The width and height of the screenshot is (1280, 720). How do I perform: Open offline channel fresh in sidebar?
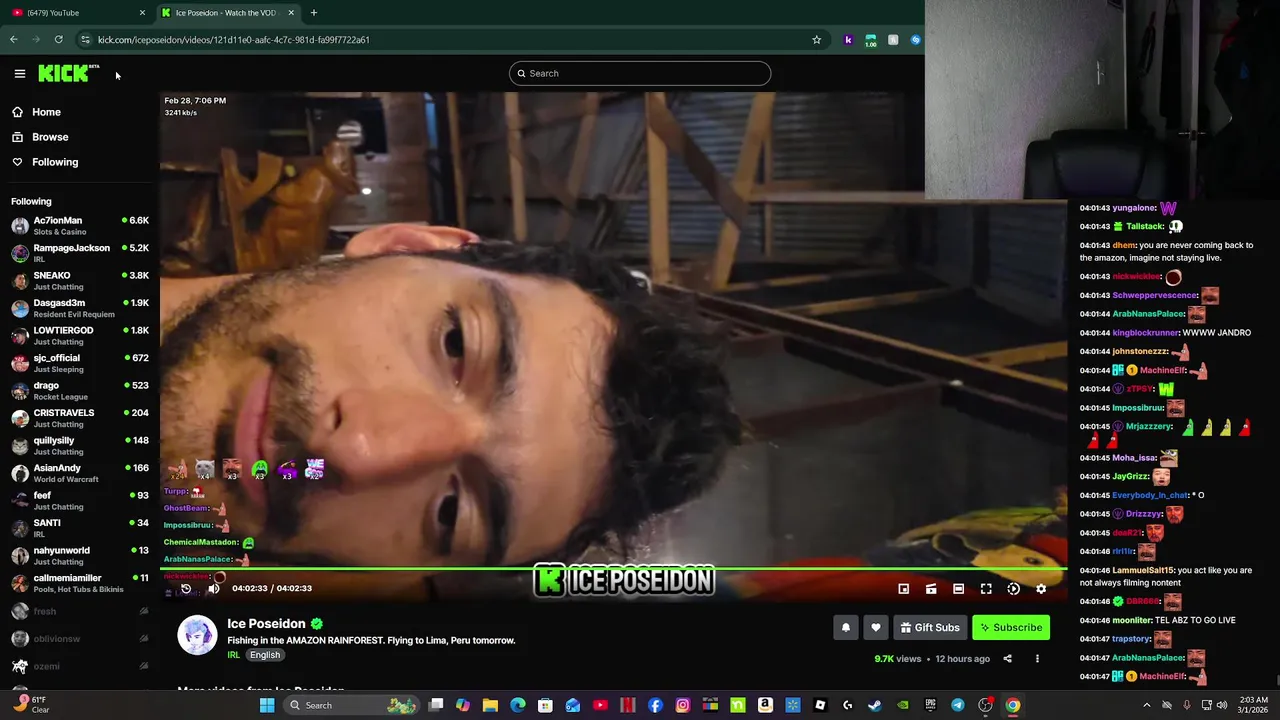tap(80, 611)
